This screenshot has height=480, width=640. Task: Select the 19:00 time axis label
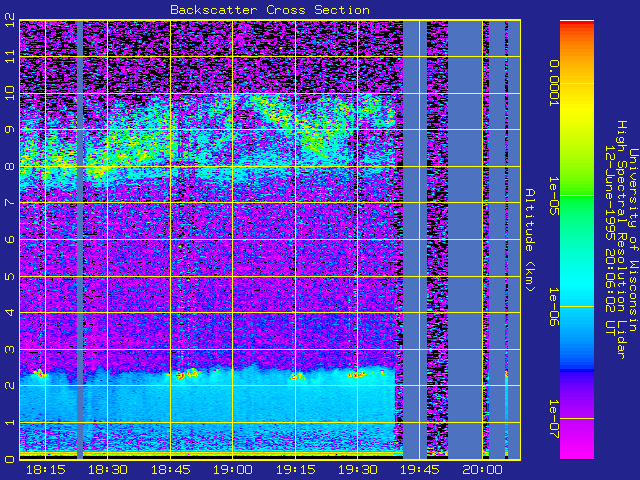233,470
